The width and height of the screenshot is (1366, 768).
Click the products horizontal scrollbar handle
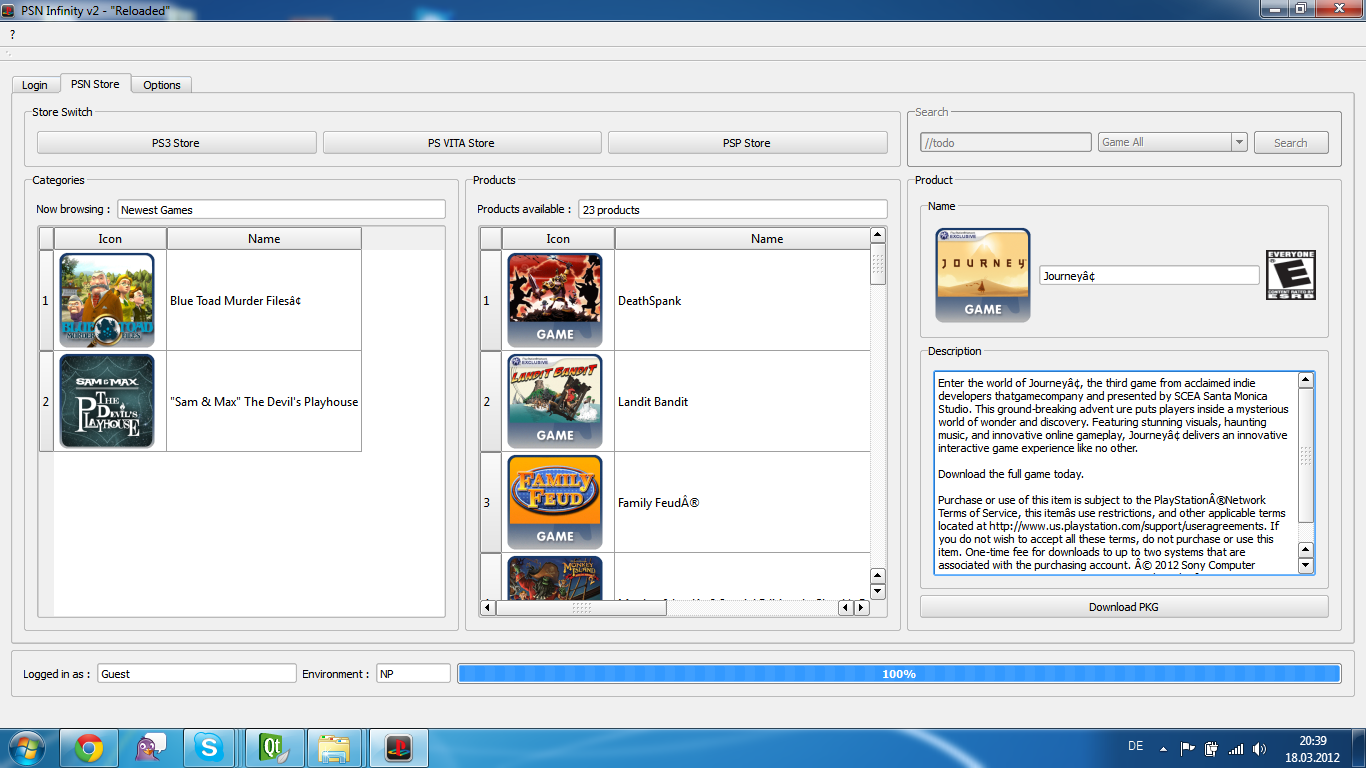tap(581, 607)
